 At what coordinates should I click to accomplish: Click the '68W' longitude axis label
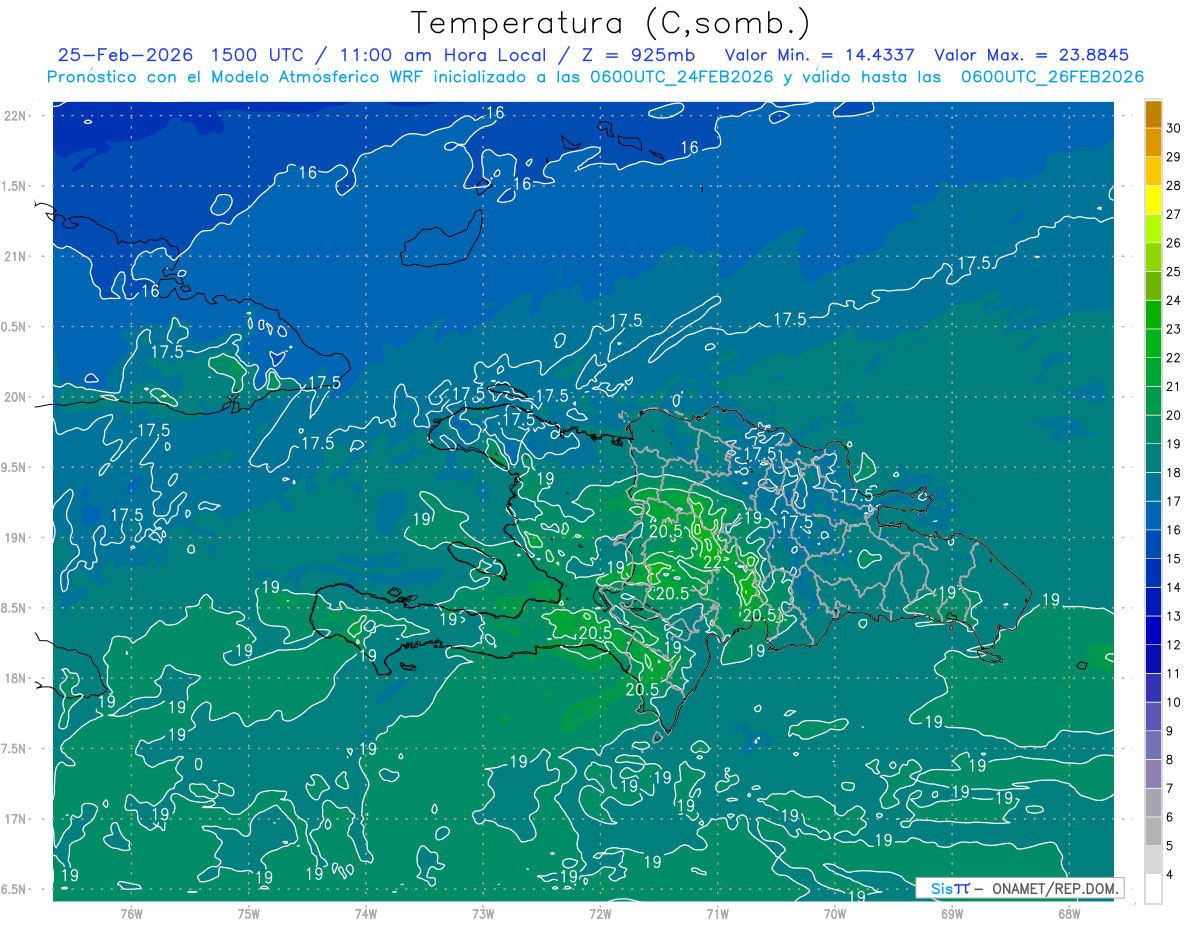[x=1069, y=913]
